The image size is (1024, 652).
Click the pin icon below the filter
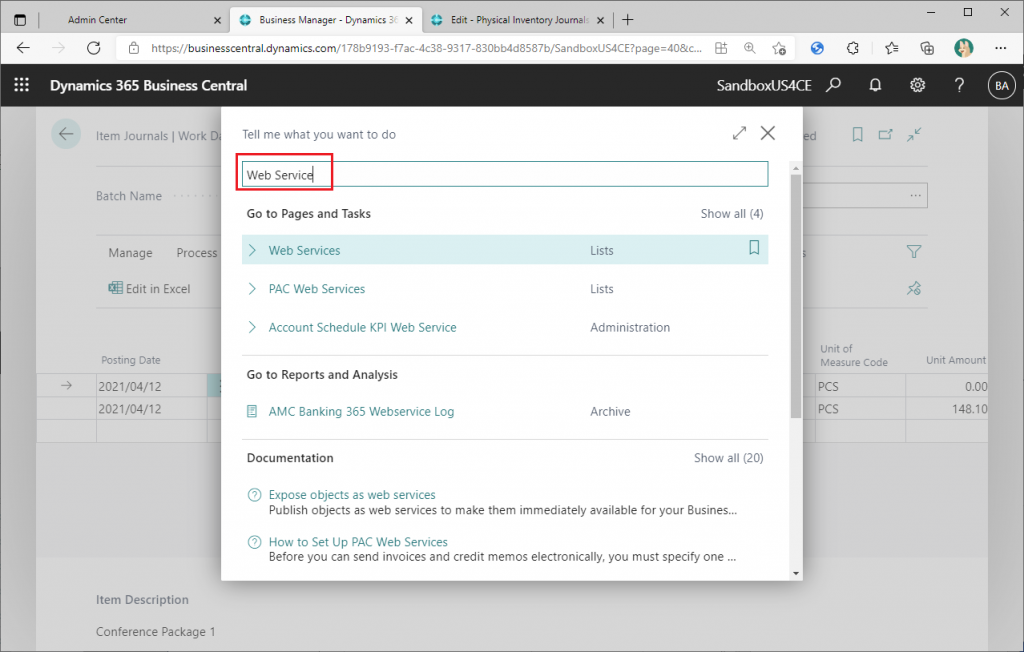(x=914, y=288)
